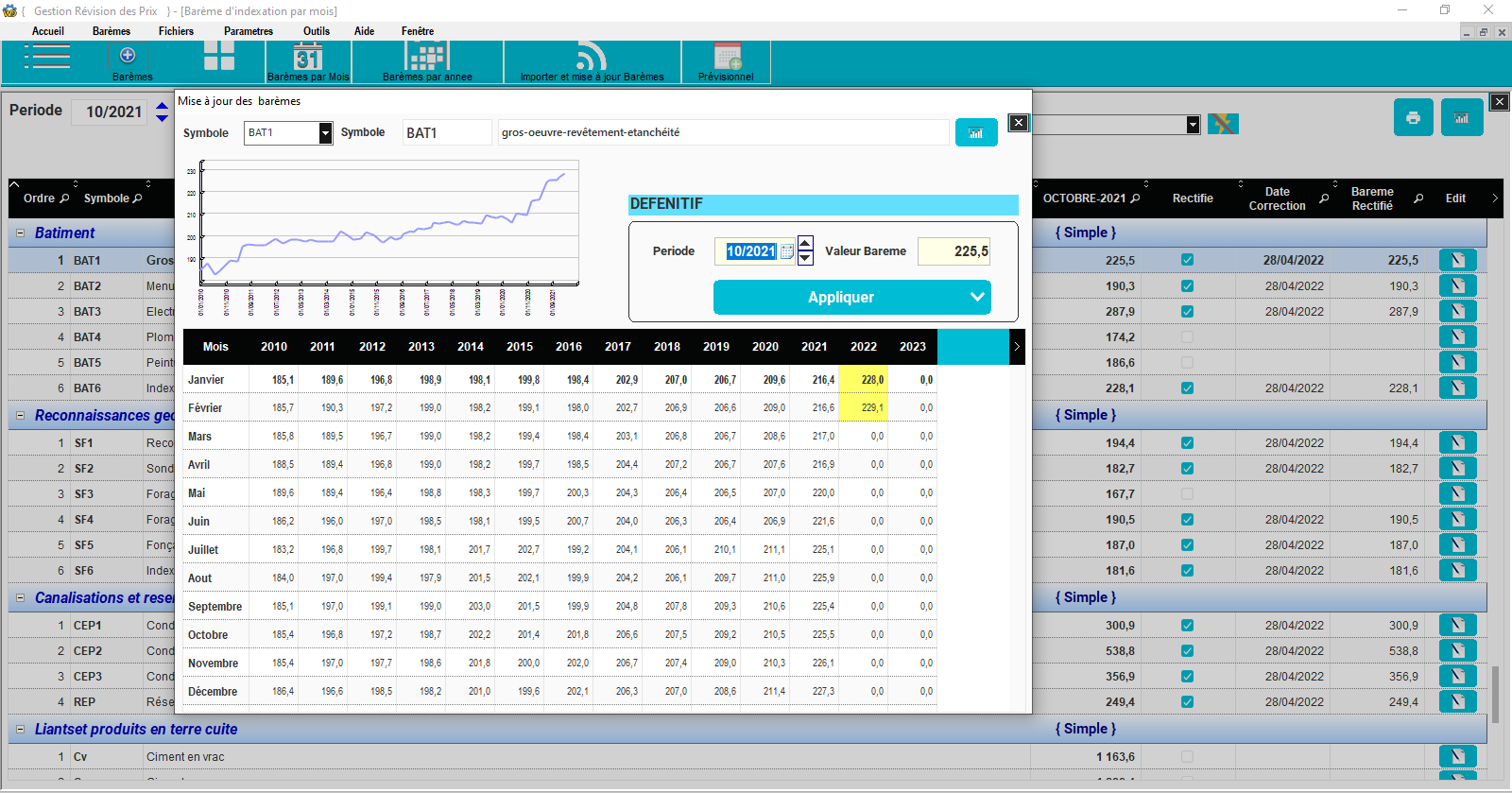Viewport: 1512px width, 793px height.
Task: Open the Prévisionnel toolbar icon
Action: point(727,59)
